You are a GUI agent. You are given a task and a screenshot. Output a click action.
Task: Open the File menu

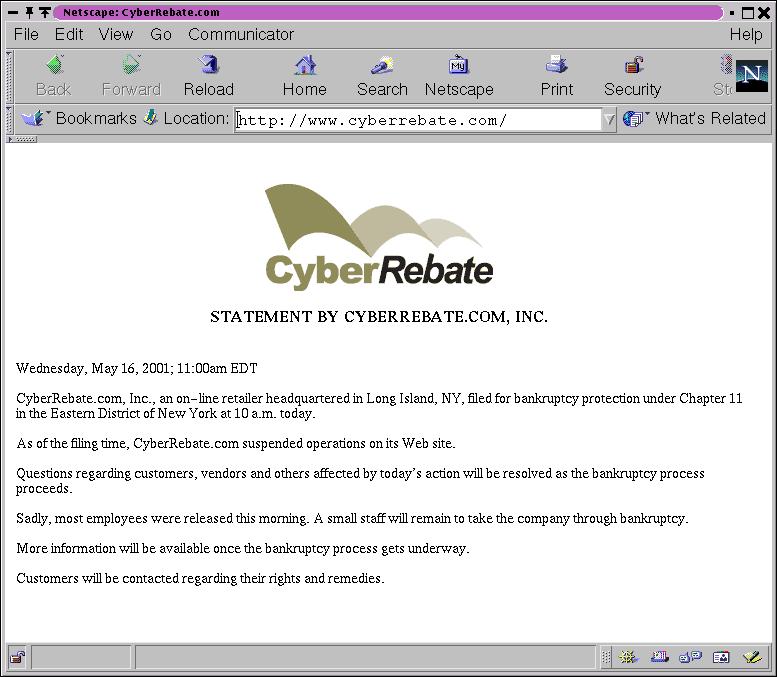(x=26, y=34)
